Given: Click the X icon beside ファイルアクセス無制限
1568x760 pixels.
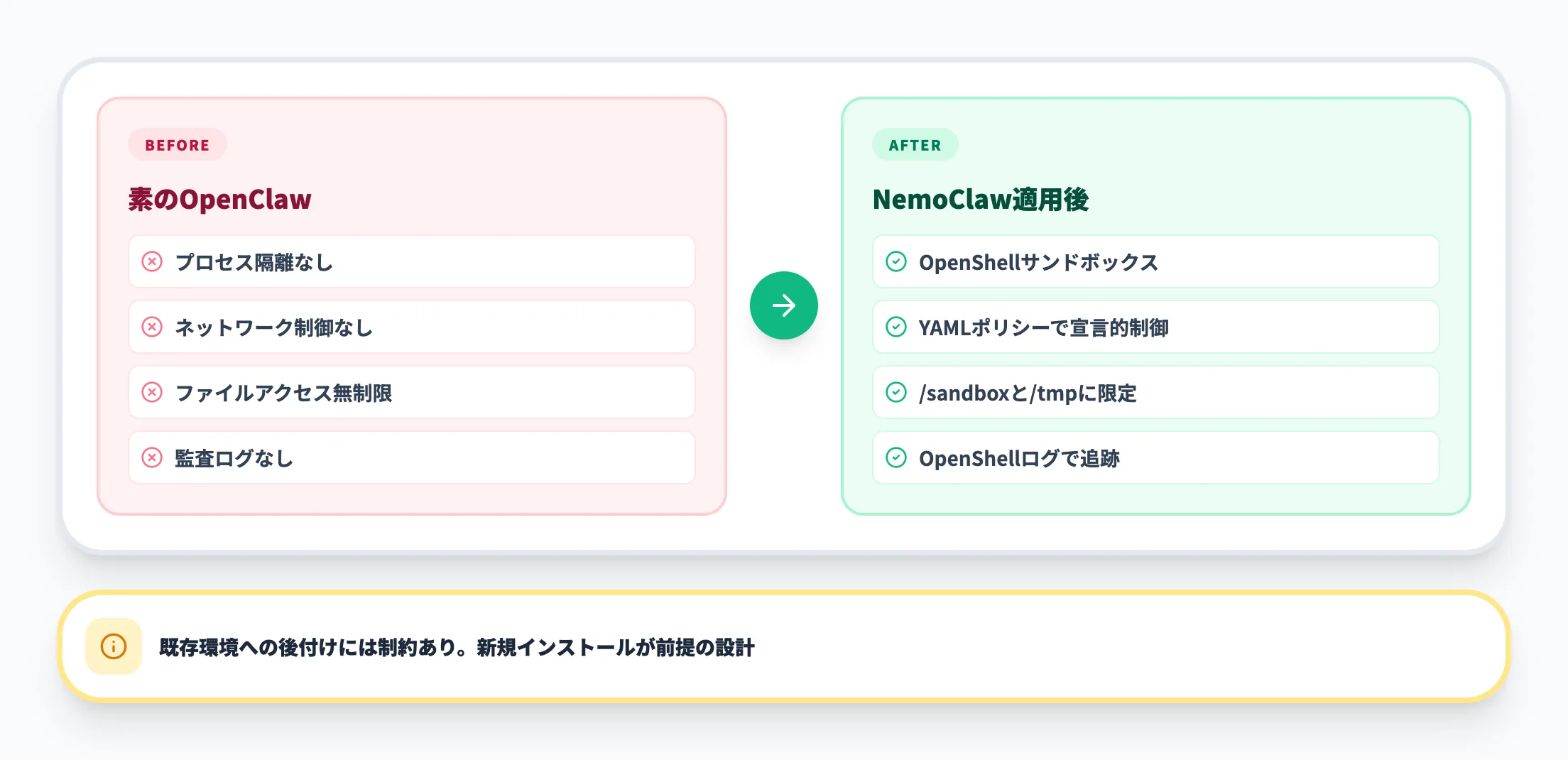Looking at the screenshot, I should coord(152,392).
